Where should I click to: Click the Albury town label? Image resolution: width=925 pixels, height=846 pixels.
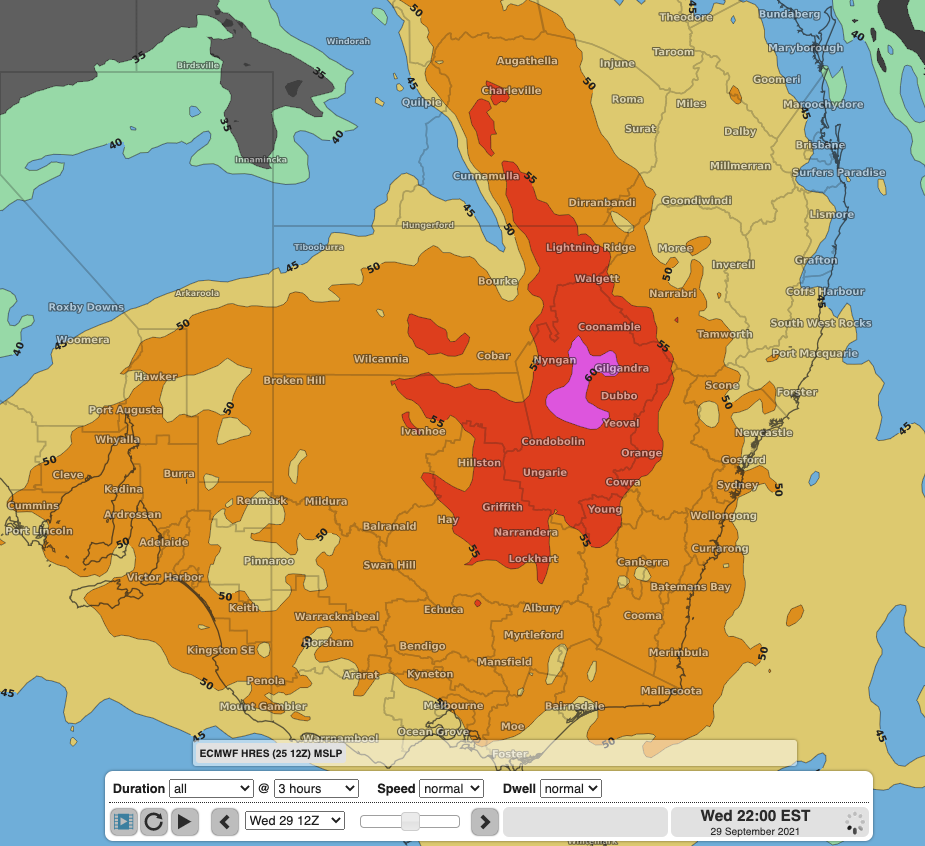pos(542,608)
